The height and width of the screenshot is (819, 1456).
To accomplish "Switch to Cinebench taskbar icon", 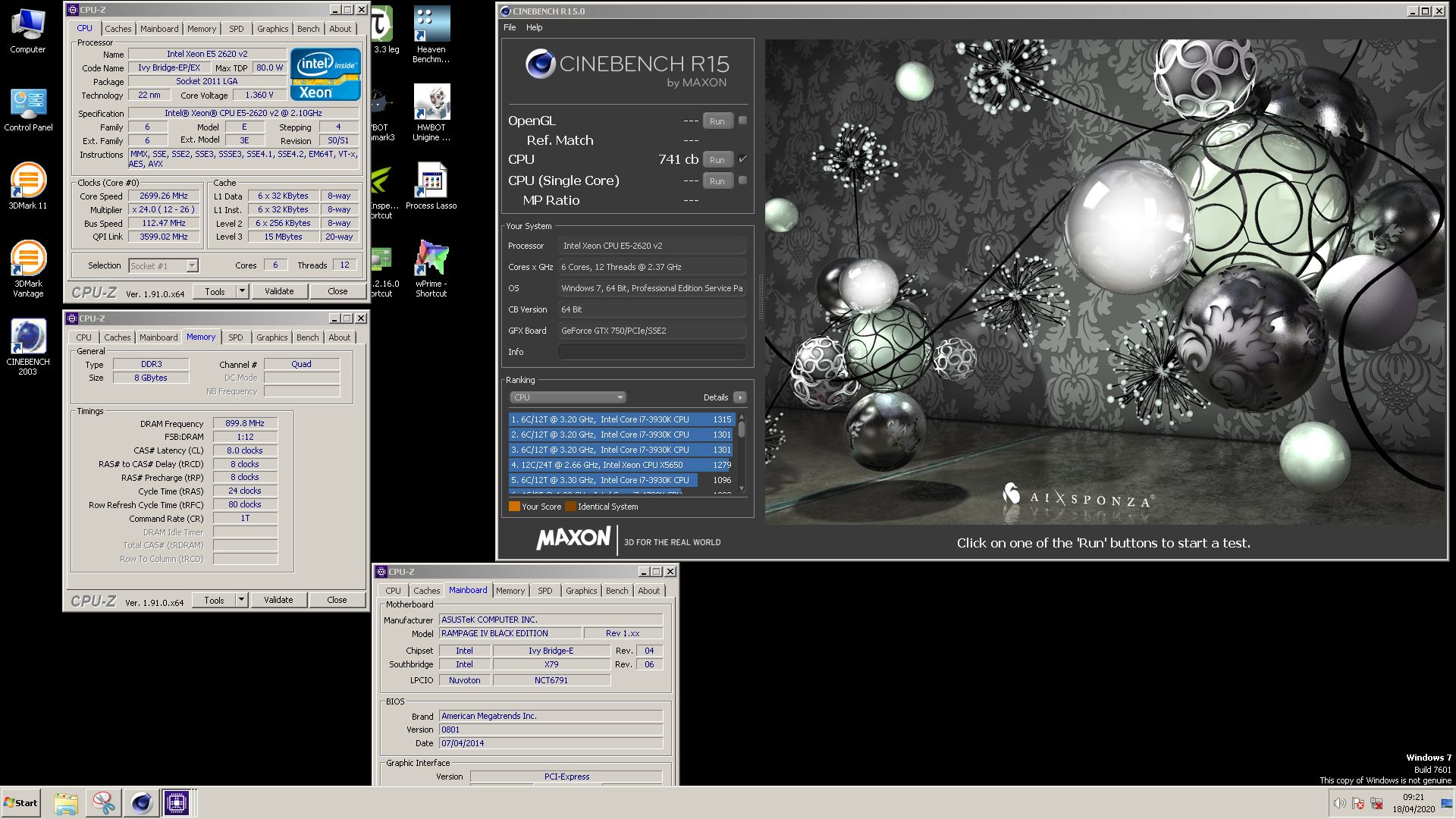I will coord(141,803).
